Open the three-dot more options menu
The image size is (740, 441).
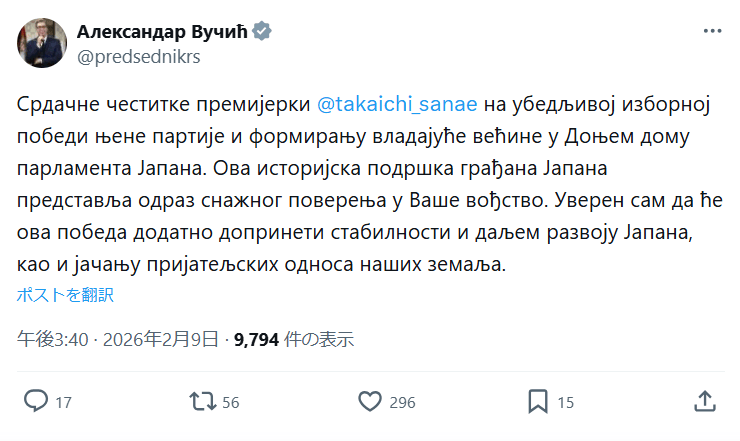point(712,32)
